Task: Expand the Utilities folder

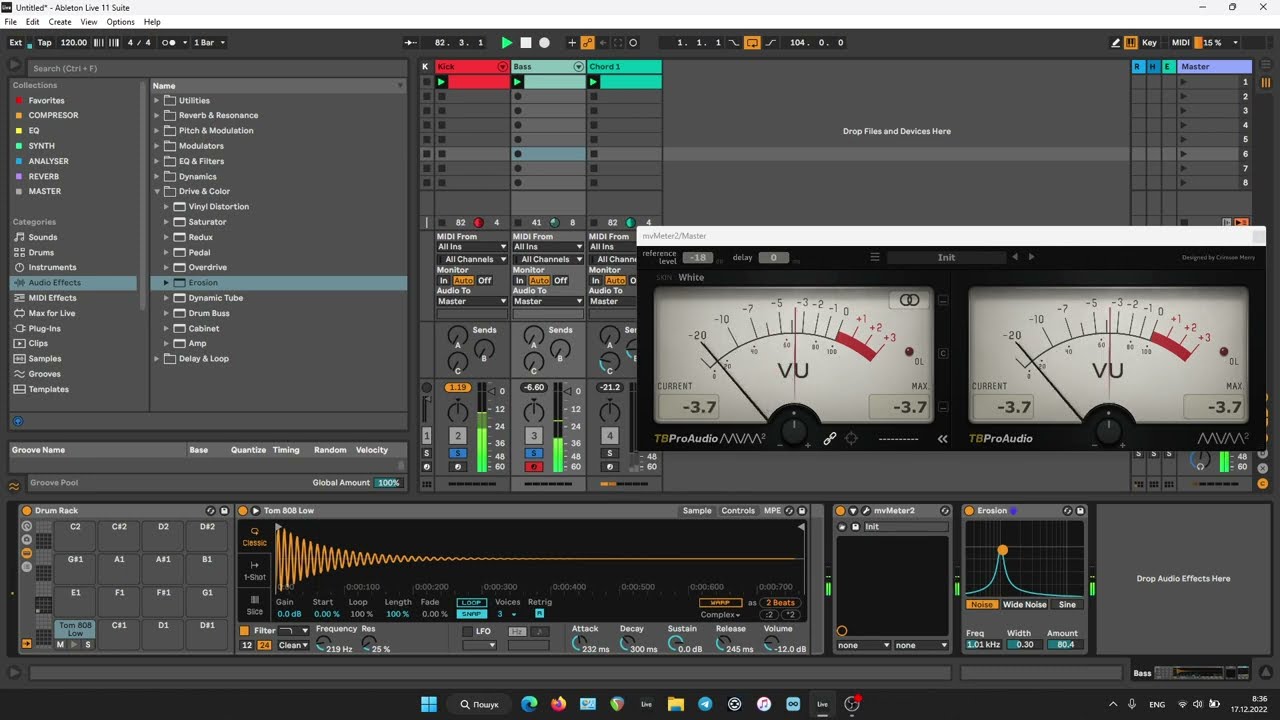Action: click(157, 101)
